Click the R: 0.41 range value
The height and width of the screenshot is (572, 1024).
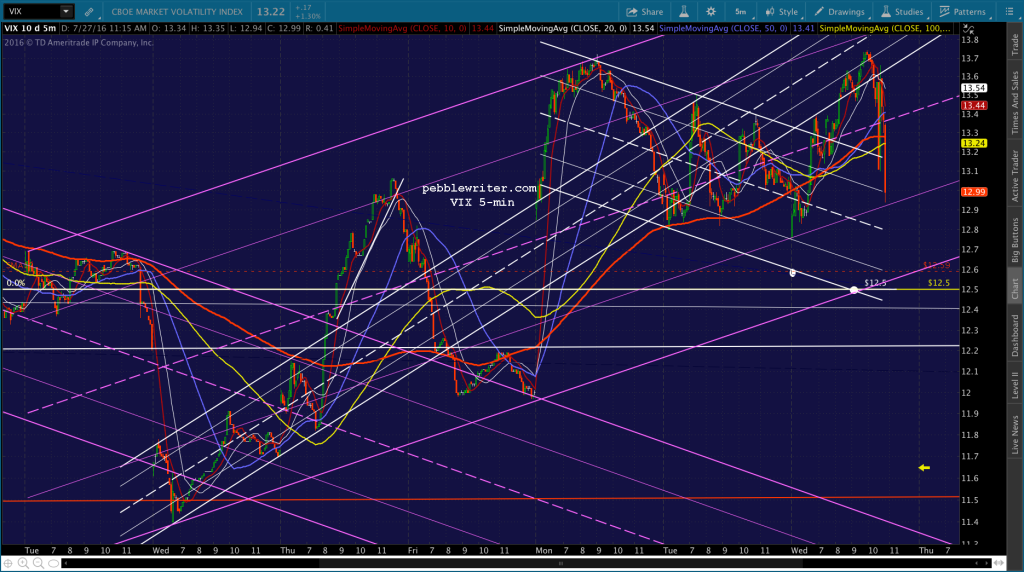click(x=319, y=29)
